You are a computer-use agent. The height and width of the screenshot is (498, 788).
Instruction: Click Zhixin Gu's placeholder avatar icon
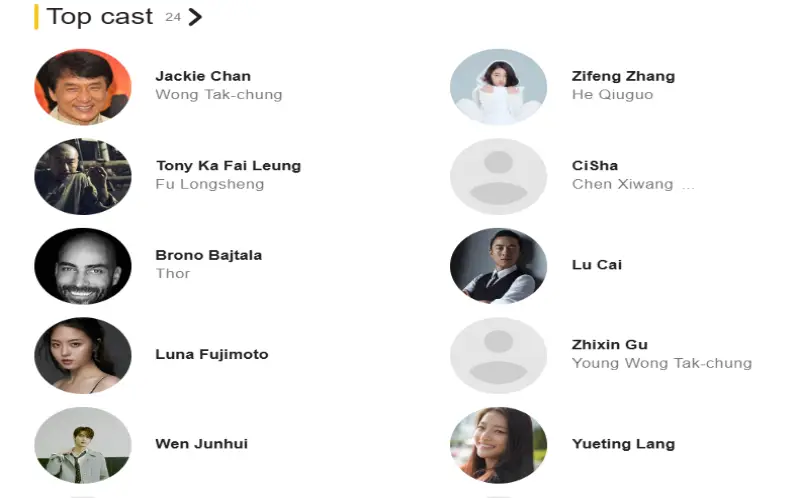click(x=498, y=355)
